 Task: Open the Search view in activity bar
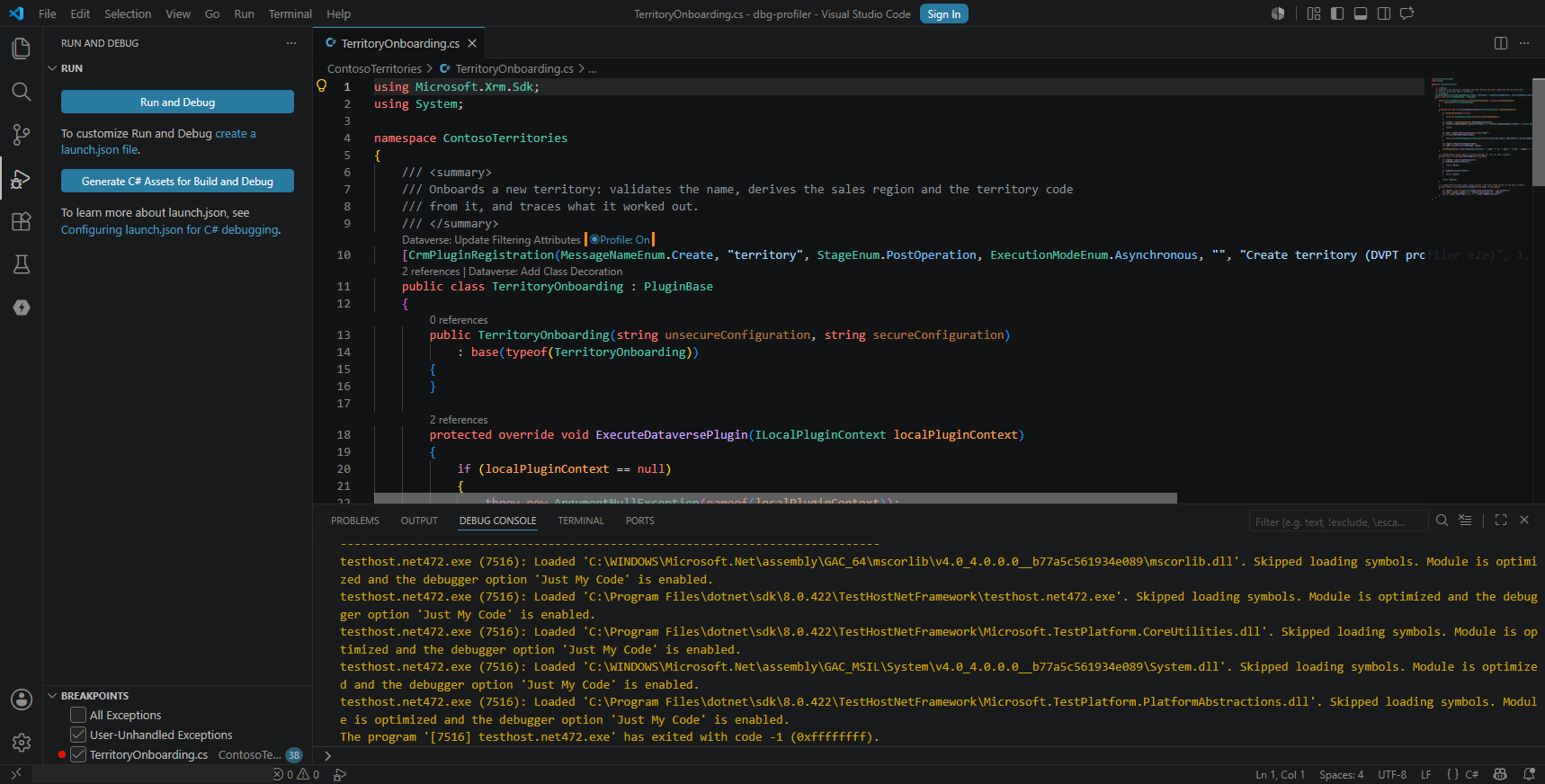[21, 91]
